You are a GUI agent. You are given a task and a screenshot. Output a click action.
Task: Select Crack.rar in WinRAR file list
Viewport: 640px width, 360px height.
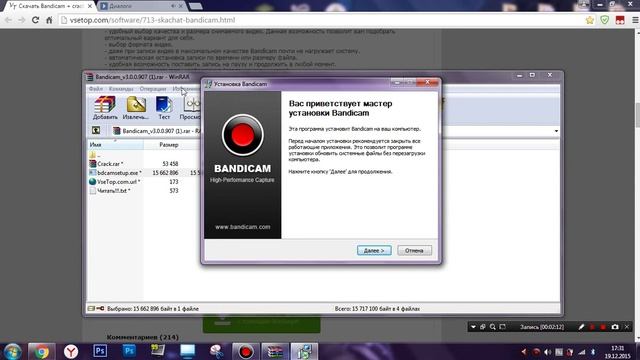coord(110,164)
